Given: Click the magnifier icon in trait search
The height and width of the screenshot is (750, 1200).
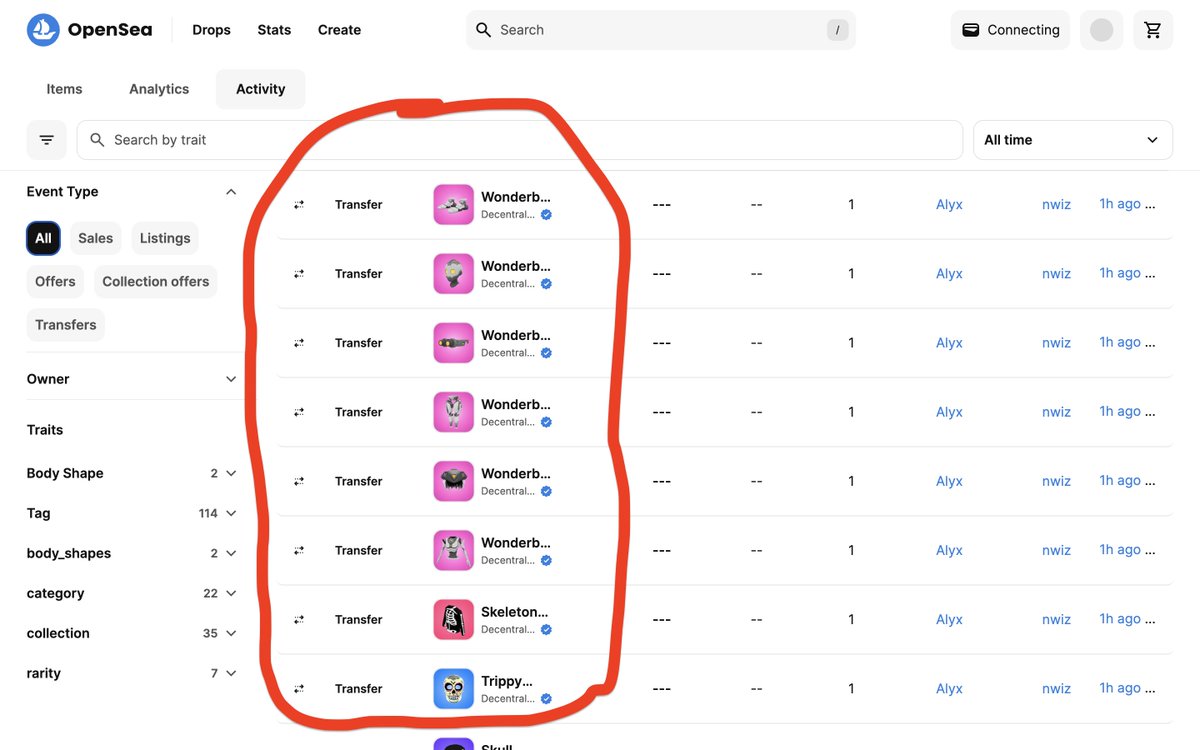Looking at the screenshot, I should coord(97,140).
